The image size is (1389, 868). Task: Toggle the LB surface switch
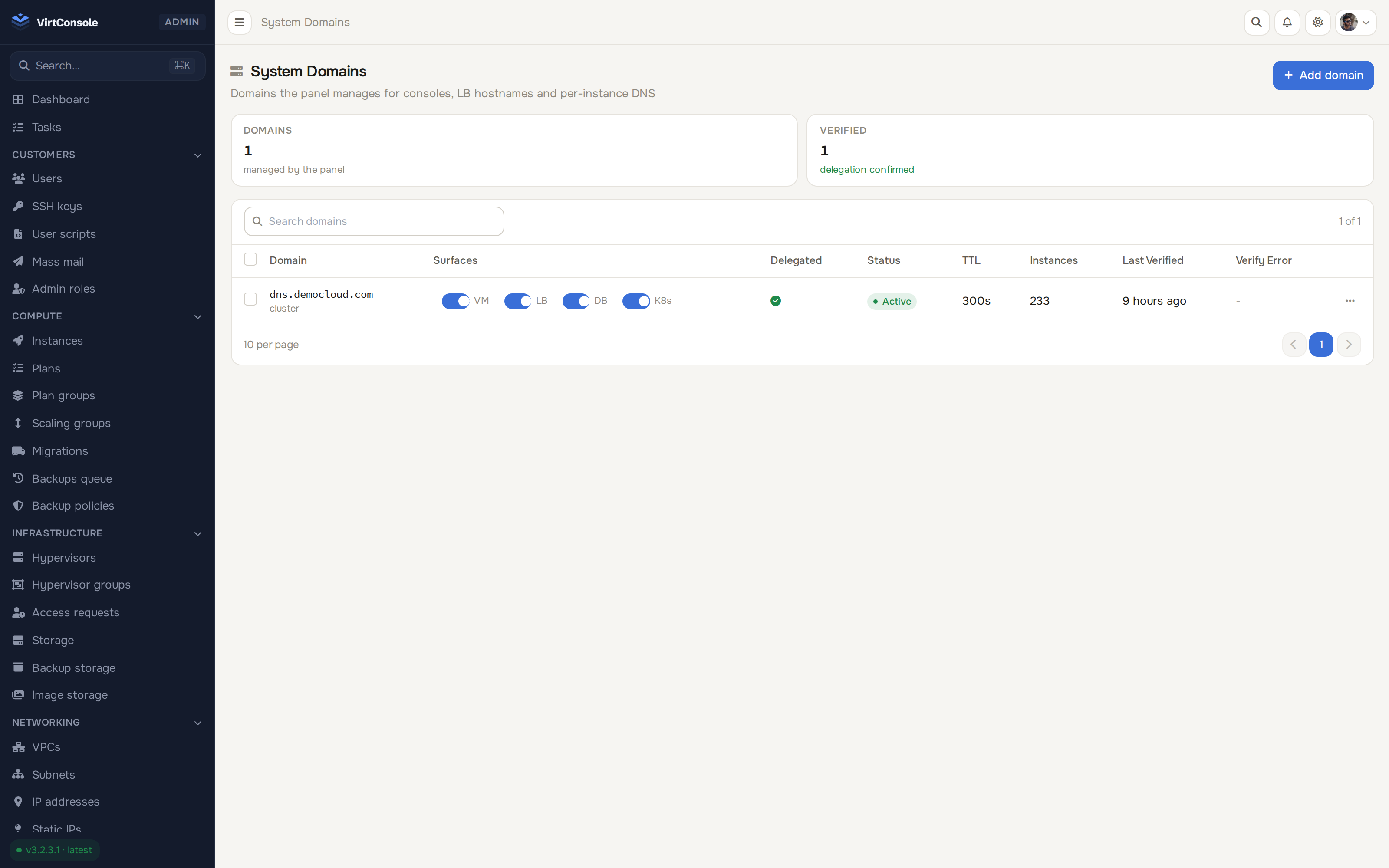coord(518,301)
